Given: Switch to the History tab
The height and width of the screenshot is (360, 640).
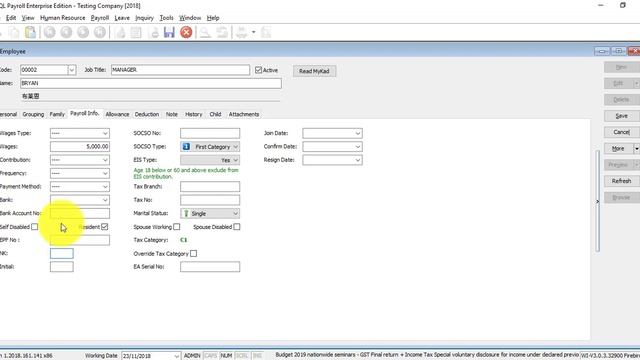Looking at the screenshot, I should (193, 114).
